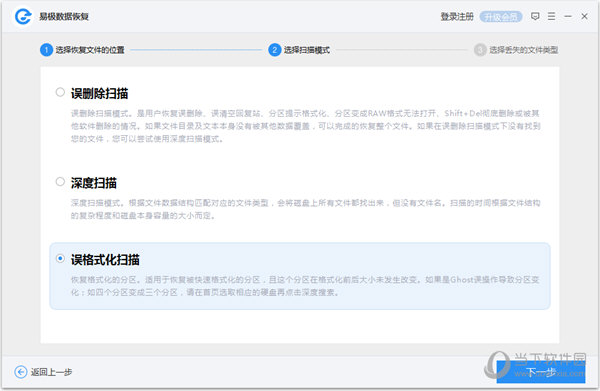Click the back arrow circle icon
This screenshot has width=600, height=391.
pos(21,371)
